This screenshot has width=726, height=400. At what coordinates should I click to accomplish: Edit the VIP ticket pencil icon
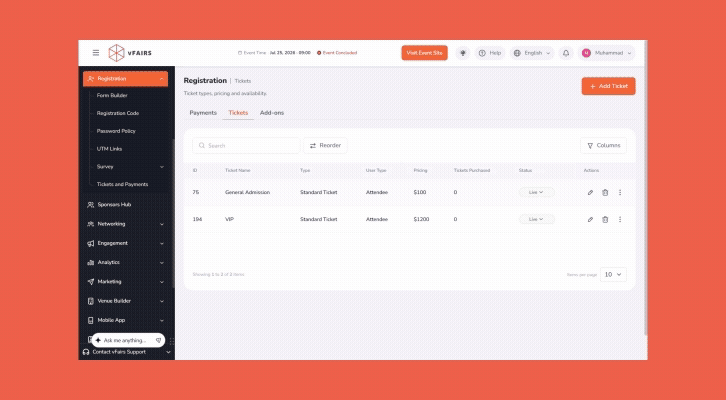click(590, 219)
